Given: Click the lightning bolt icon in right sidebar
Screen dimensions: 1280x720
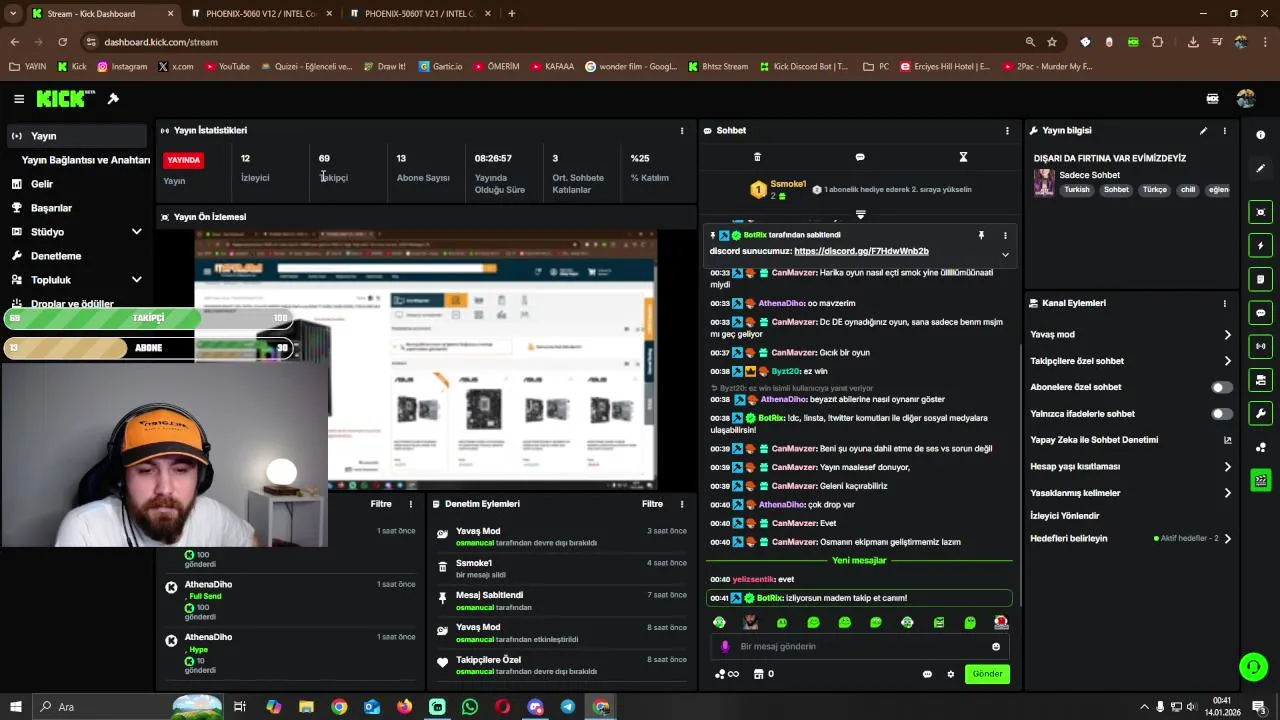Looking at the screenshot, I should coord(1260,246).
